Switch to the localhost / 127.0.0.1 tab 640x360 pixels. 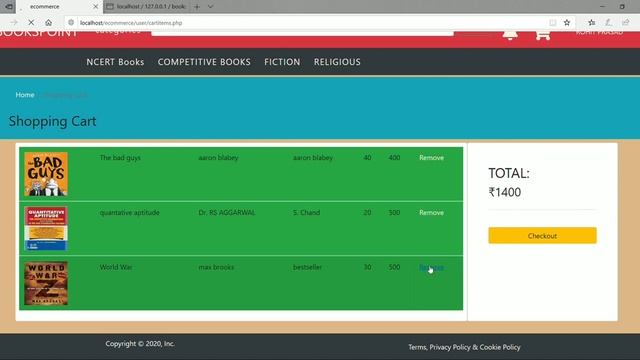(x=147, y=7)
